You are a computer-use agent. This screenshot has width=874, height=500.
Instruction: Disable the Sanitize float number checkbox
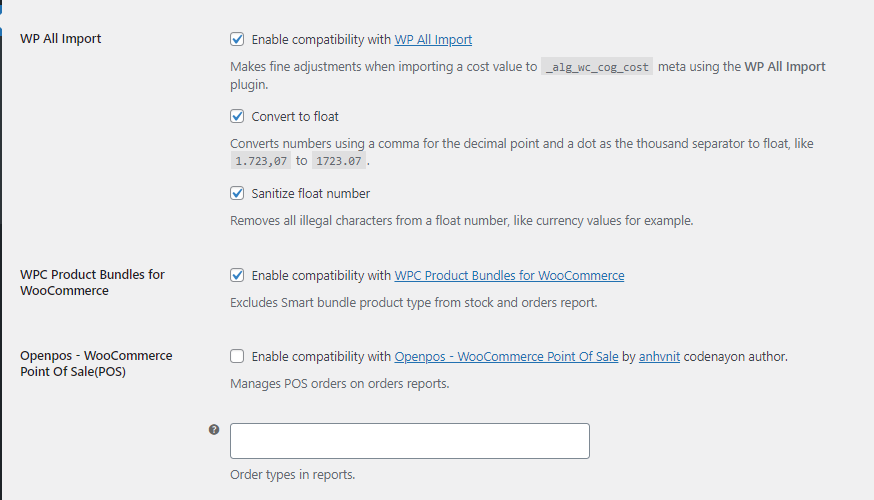pos(237,193)
